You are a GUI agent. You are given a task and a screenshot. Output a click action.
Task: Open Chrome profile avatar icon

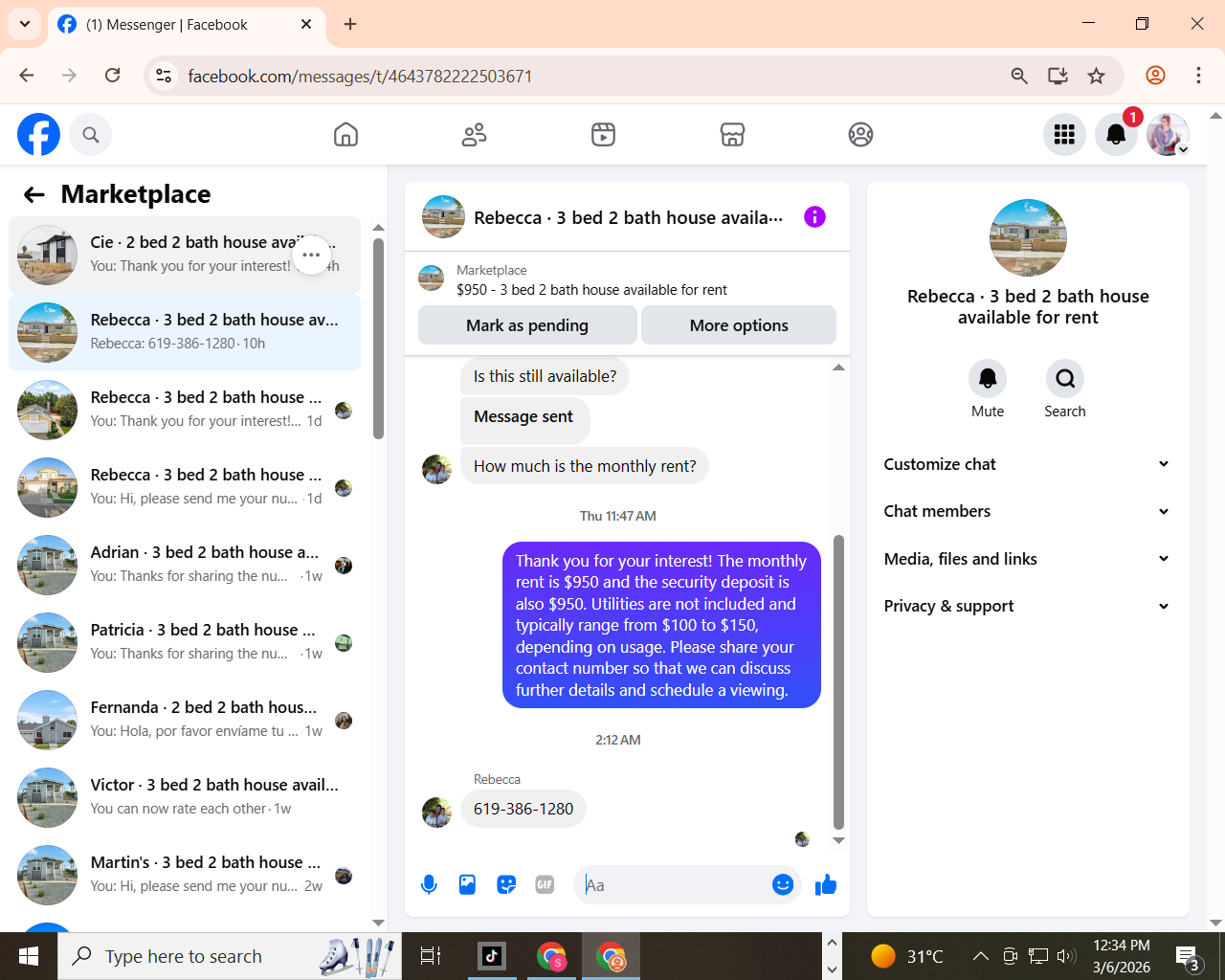point(1155,75)
